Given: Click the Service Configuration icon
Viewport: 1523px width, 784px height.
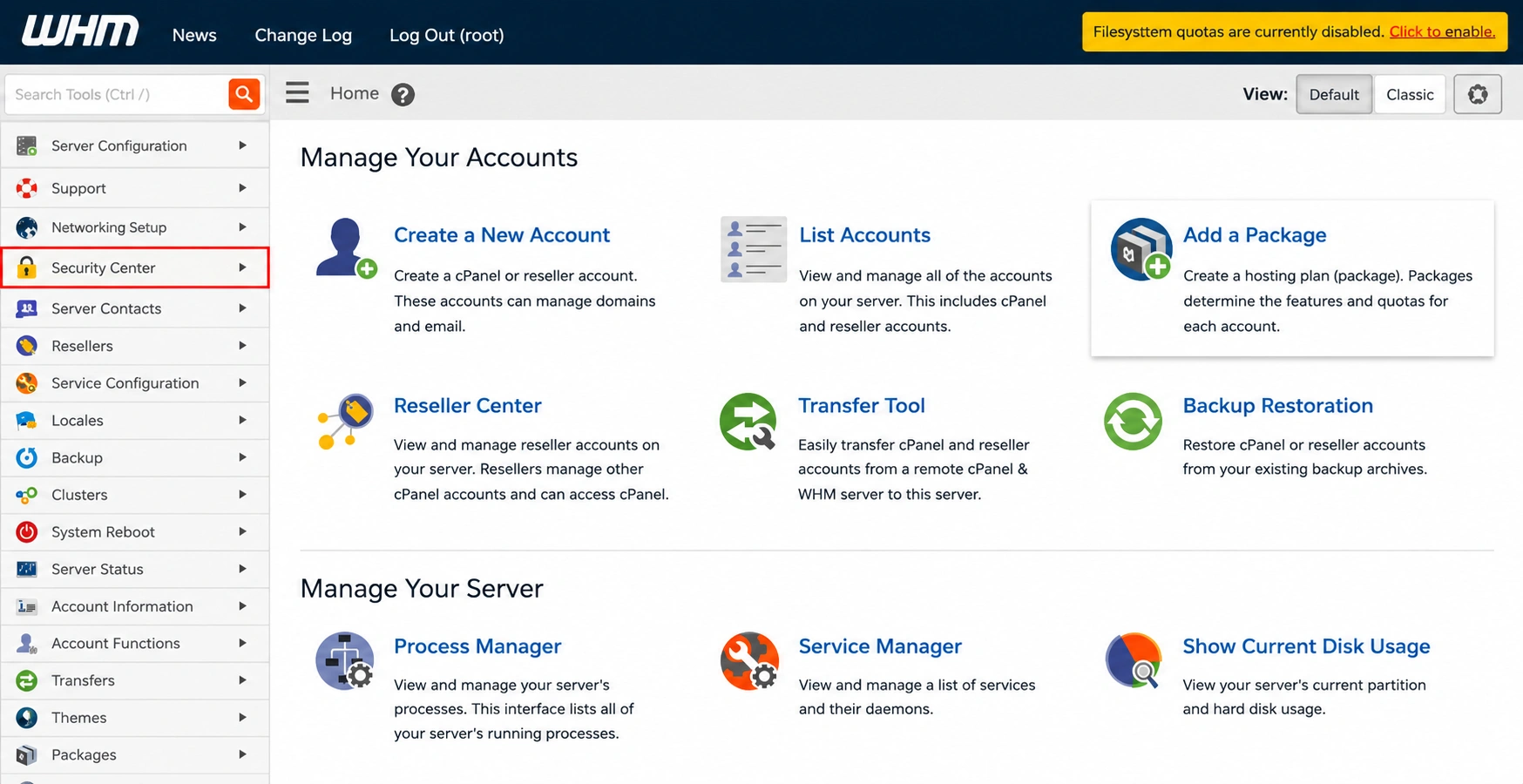Looking at the screenshot, I should coord(27,383).
